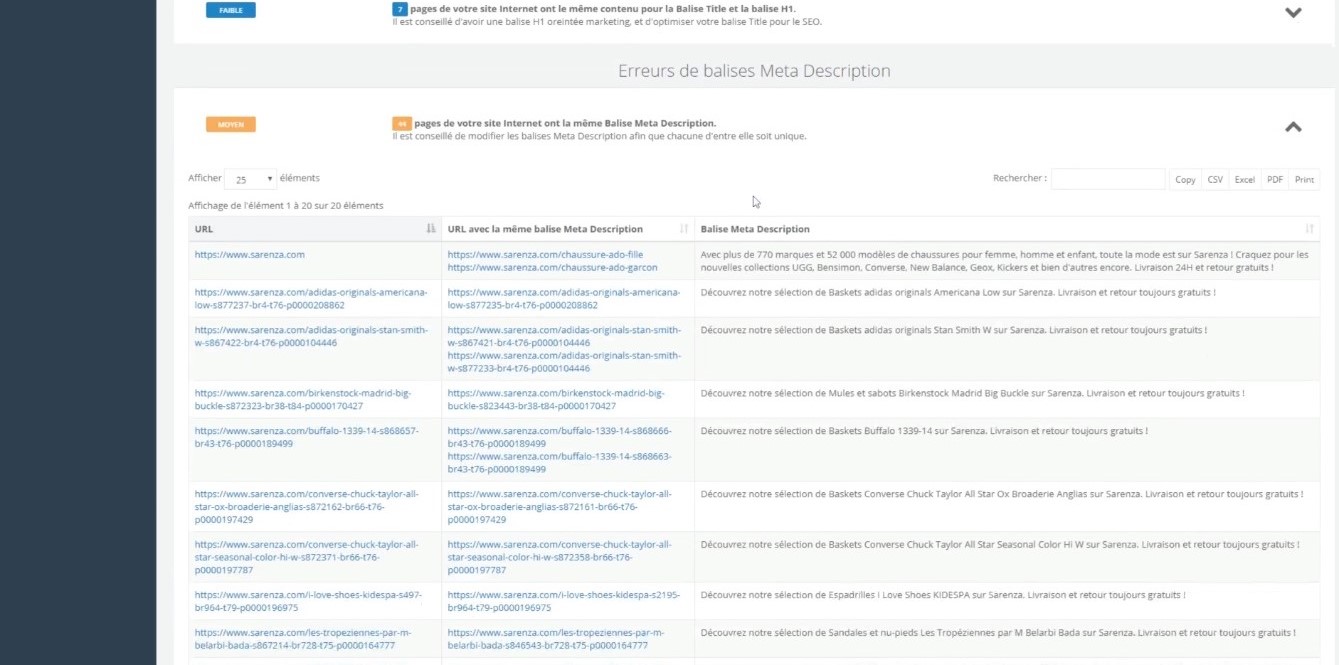Open buffalo-1339-14 s868666 duplicate link
Screen dimensions: 1339x665
pyautogui.click(x=559, y=437)
